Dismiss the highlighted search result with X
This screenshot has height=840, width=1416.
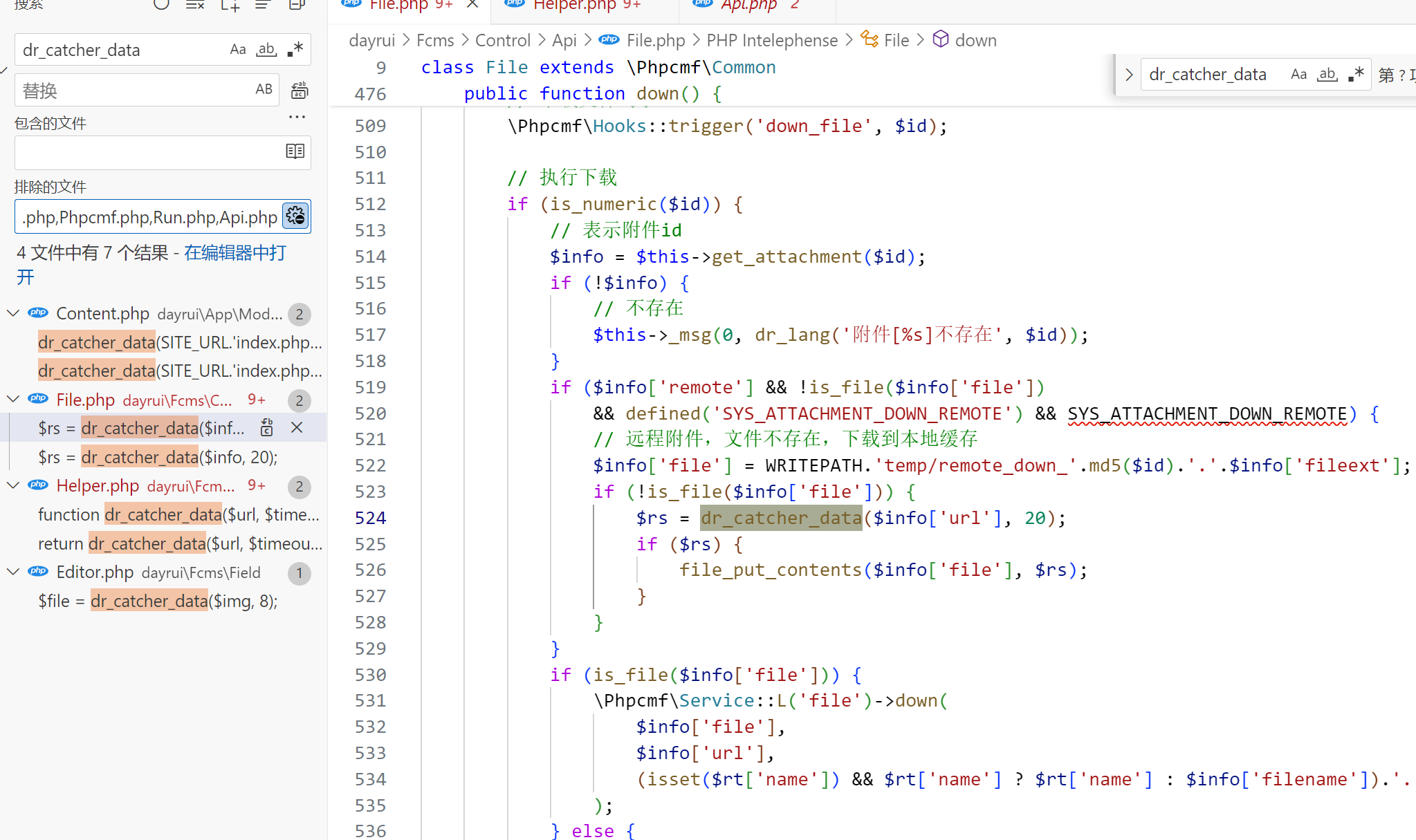coord(297,428)
